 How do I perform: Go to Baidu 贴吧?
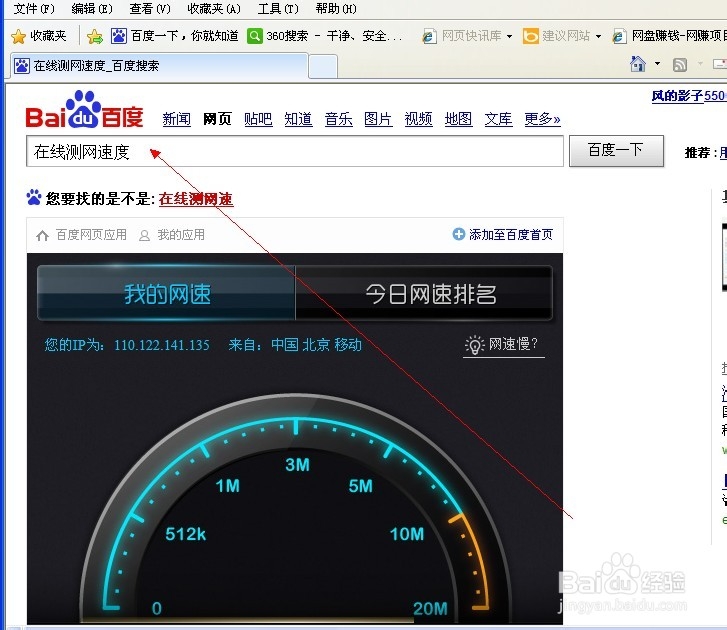258,119
